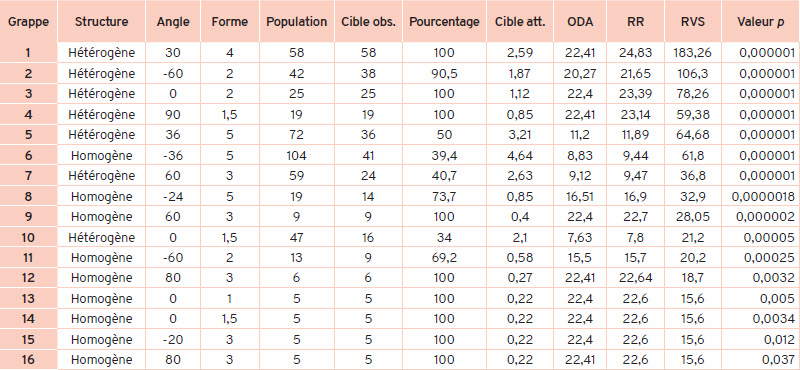Click grappe number 6 row label
Image resolution: width=800 pixels, height=370 pixels.
(x=29, y=156)
